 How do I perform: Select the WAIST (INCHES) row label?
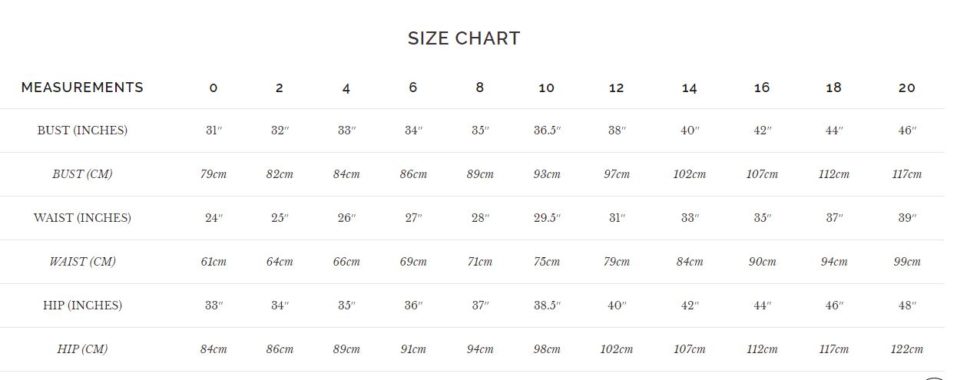coord(82,218)
